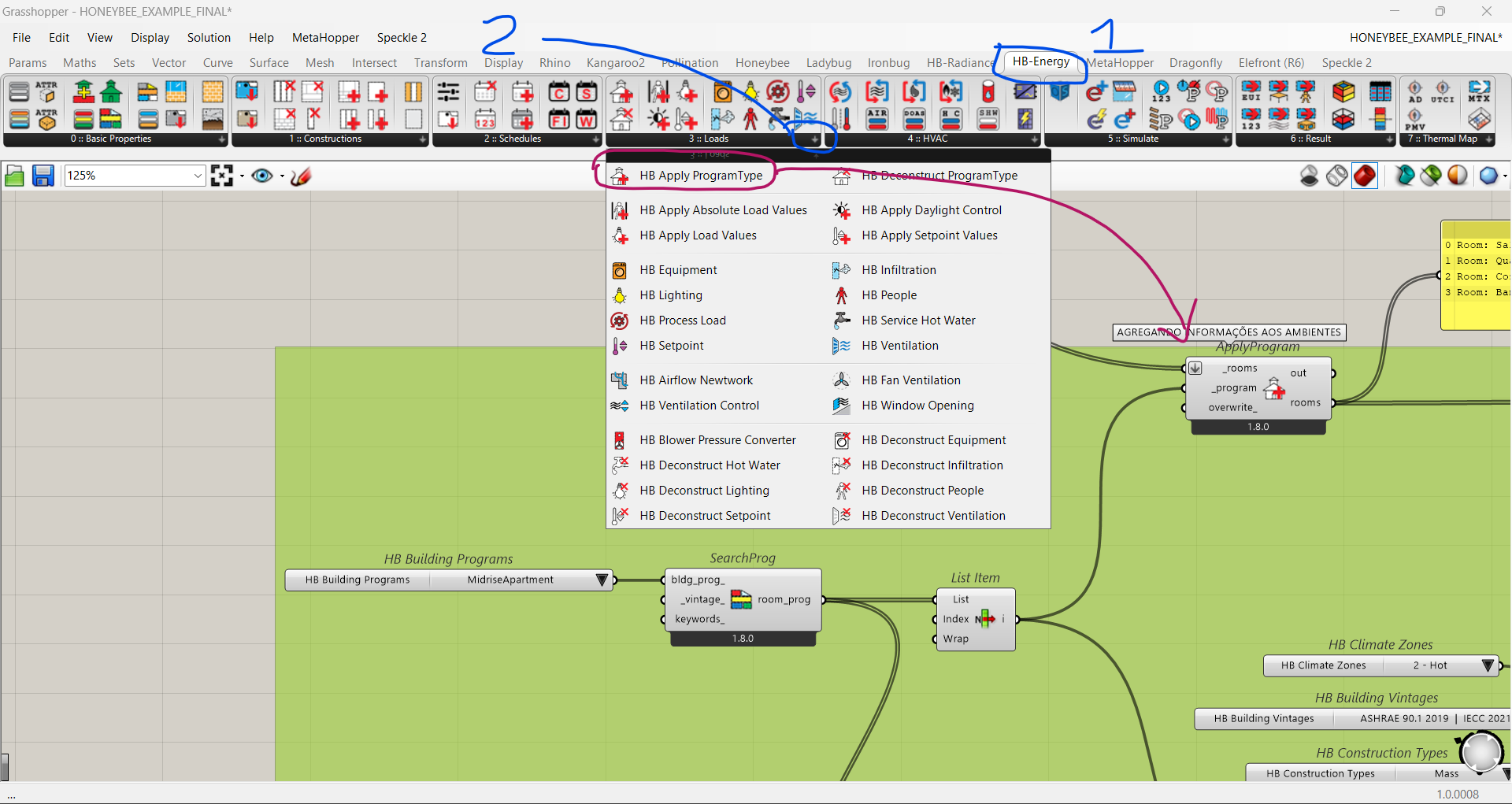Image resolution: width=1512 pixels, height=804 pixels.
Task: Toggle the red shaded preview mode
Action: 1365,175
